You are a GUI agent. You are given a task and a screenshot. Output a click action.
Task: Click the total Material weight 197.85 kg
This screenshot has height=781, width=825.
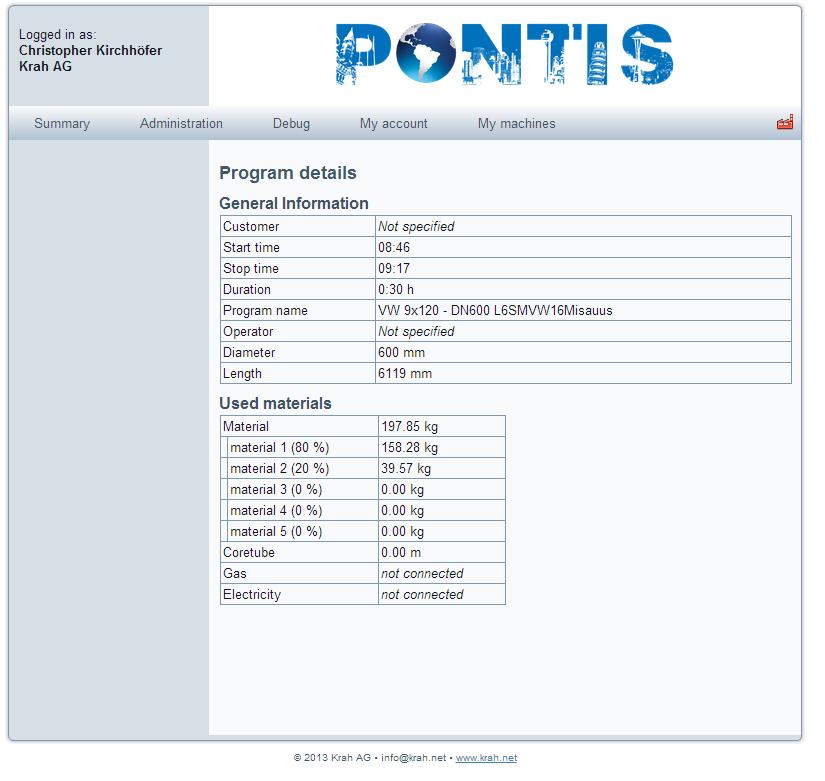[409, 427]
